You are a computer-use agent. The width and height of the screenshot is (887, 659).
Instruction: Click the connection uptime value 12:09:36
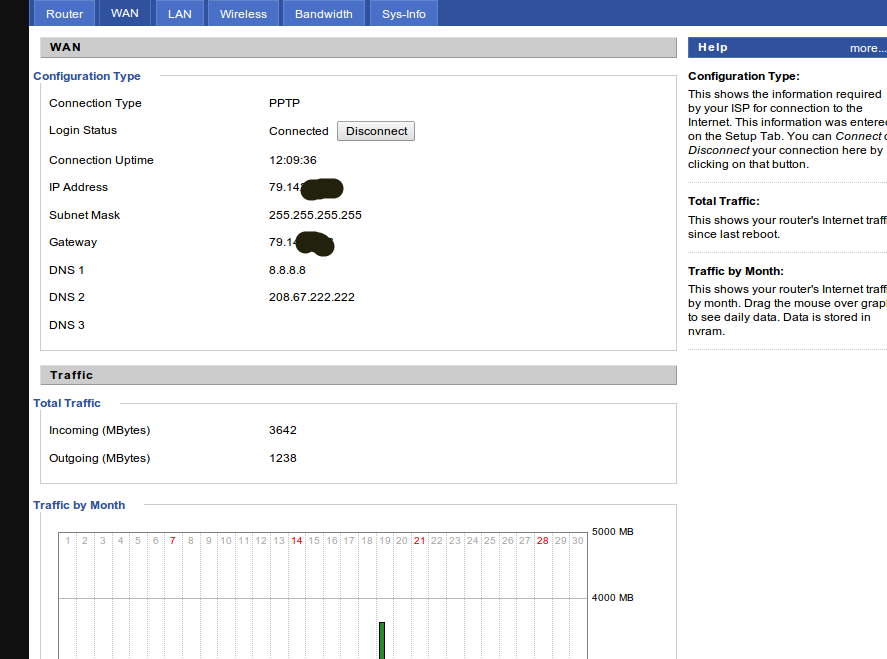[293, 160]
